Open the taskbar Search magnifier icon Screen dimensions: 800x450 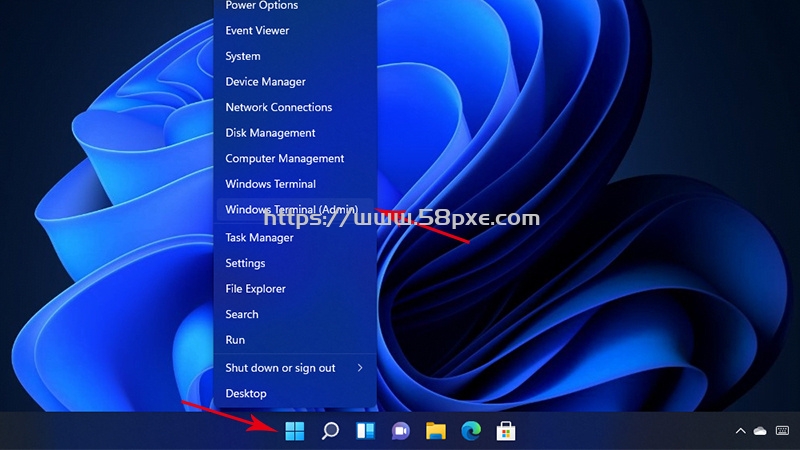coord(330,431)
